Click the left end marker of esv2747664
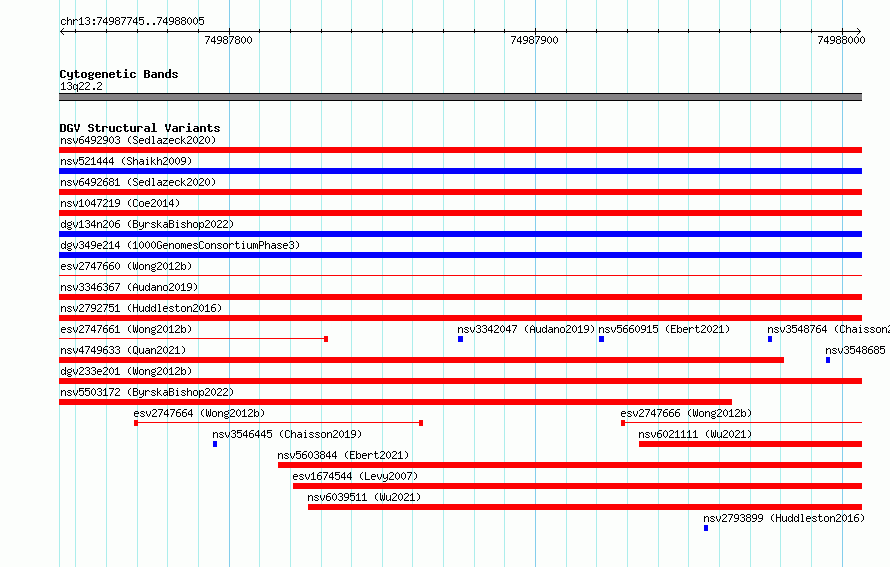890x567 pixels. tap(136, 423)
